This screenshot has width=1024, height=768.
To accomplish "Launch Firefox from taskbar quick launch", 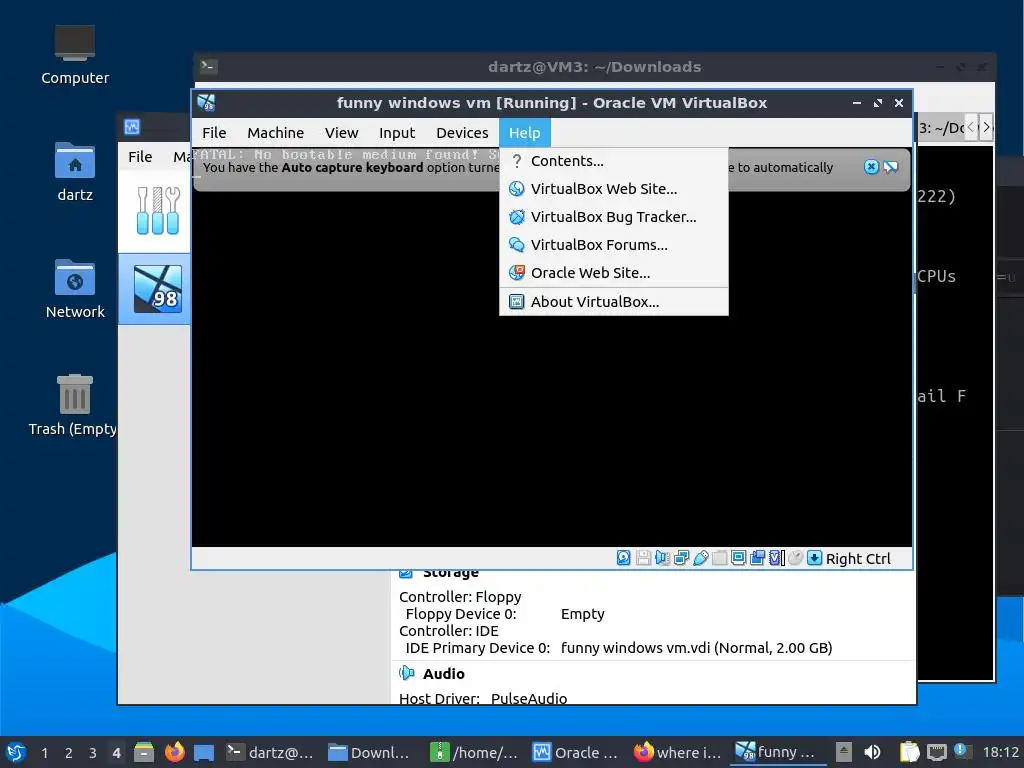I will [x=174, y=752].
